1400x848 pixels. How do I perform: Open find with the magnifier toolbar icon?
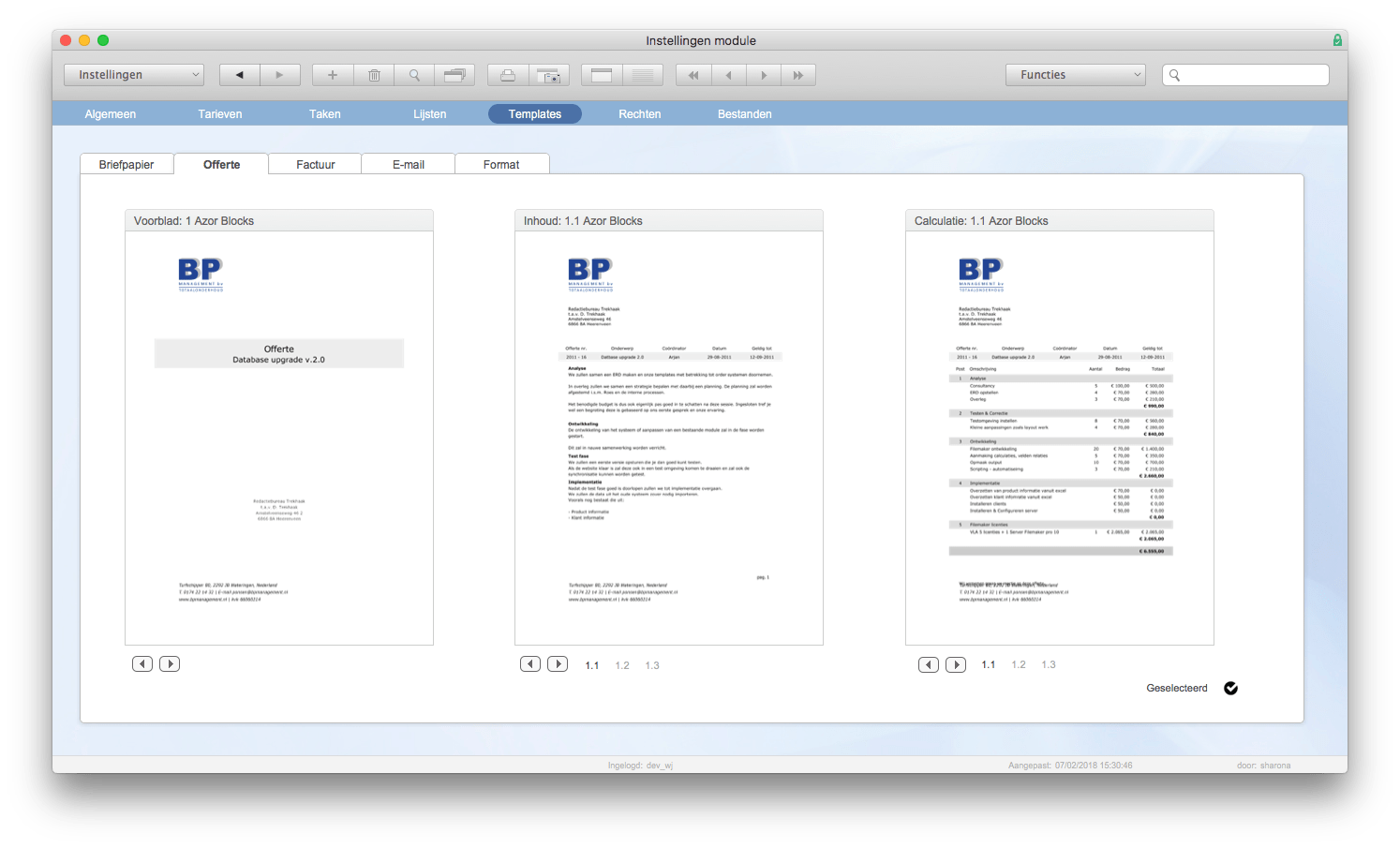coord(414,75)
